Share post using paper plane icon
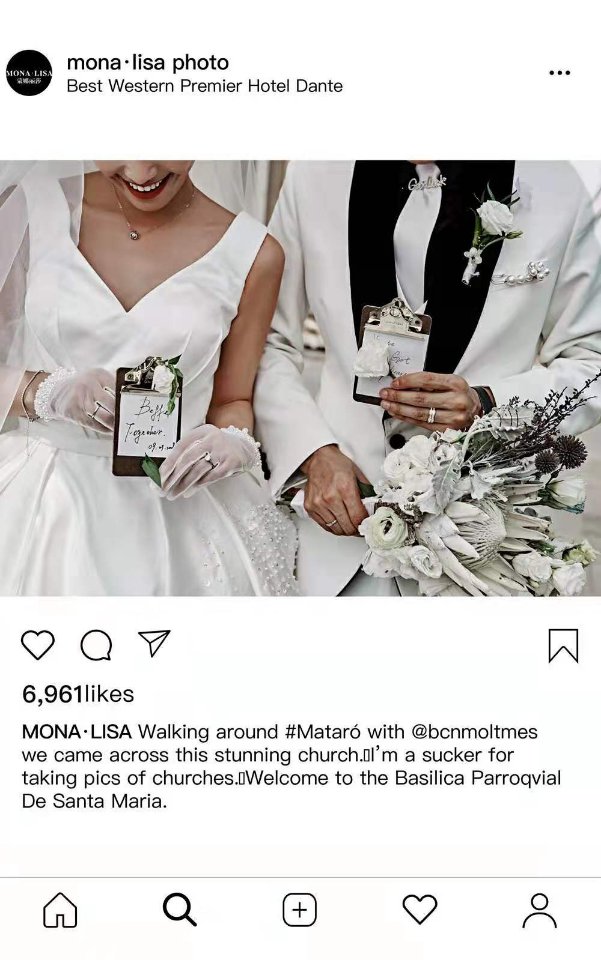601x960 pixels. [x=154, y=643]
